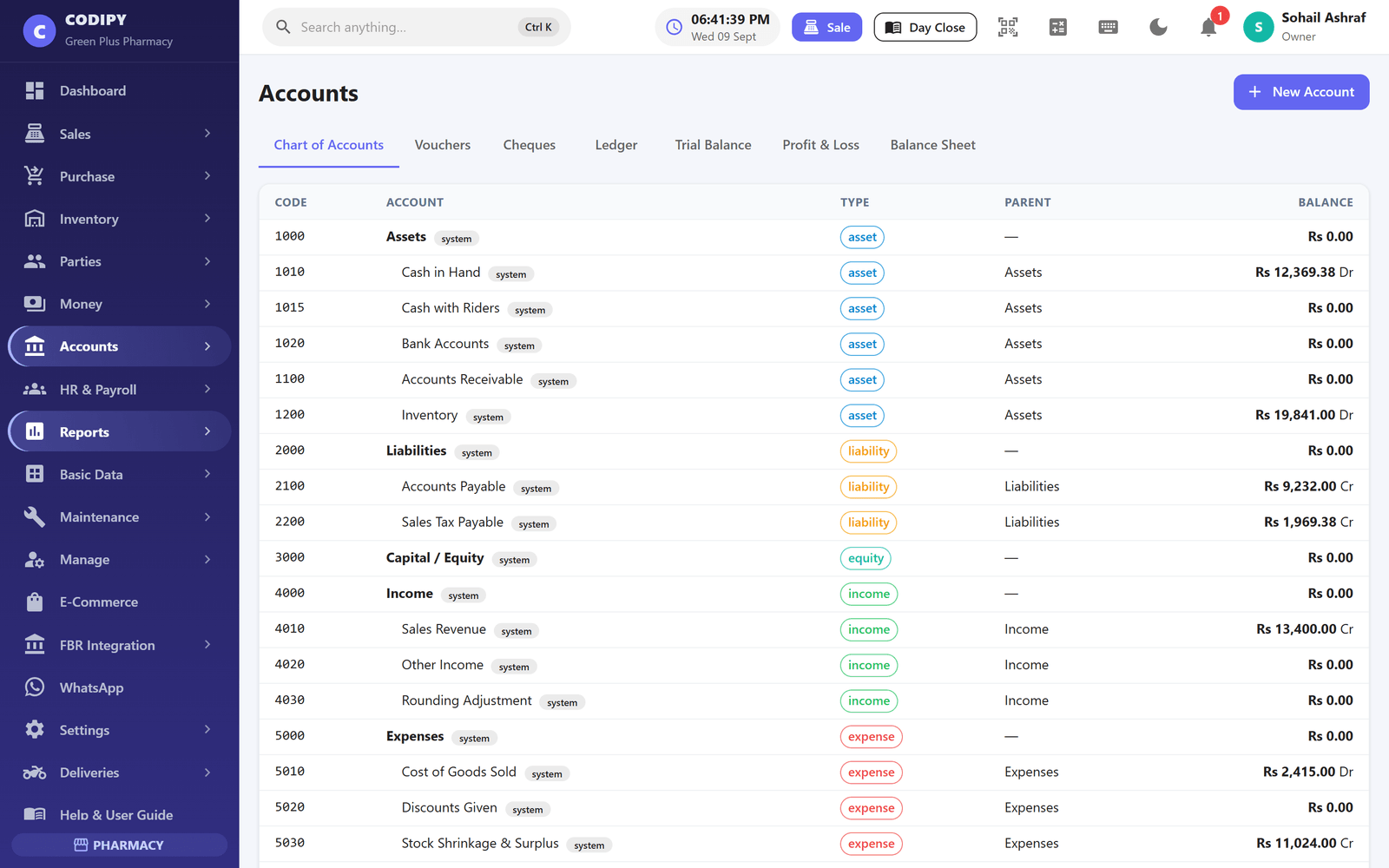Open the Ledger tab

(616, 145)
